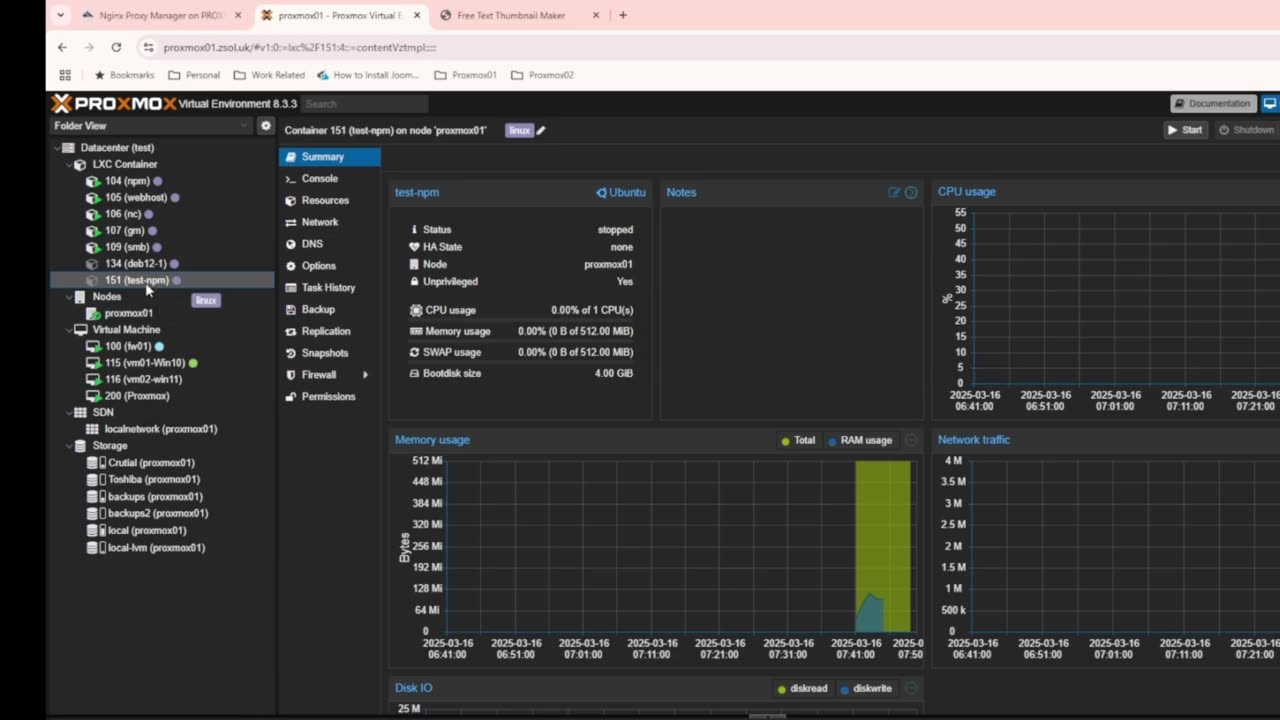This screenshot has height=720, width=1280.
Task: Open the Folder View dropdown
Action: click(x=151, y=126)
